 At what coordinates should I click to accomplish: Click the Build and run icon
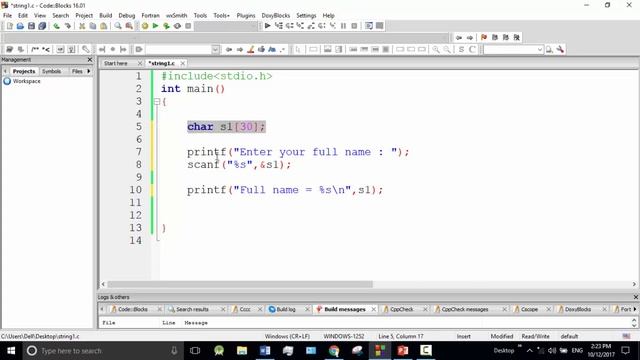[x=166, y=26]
